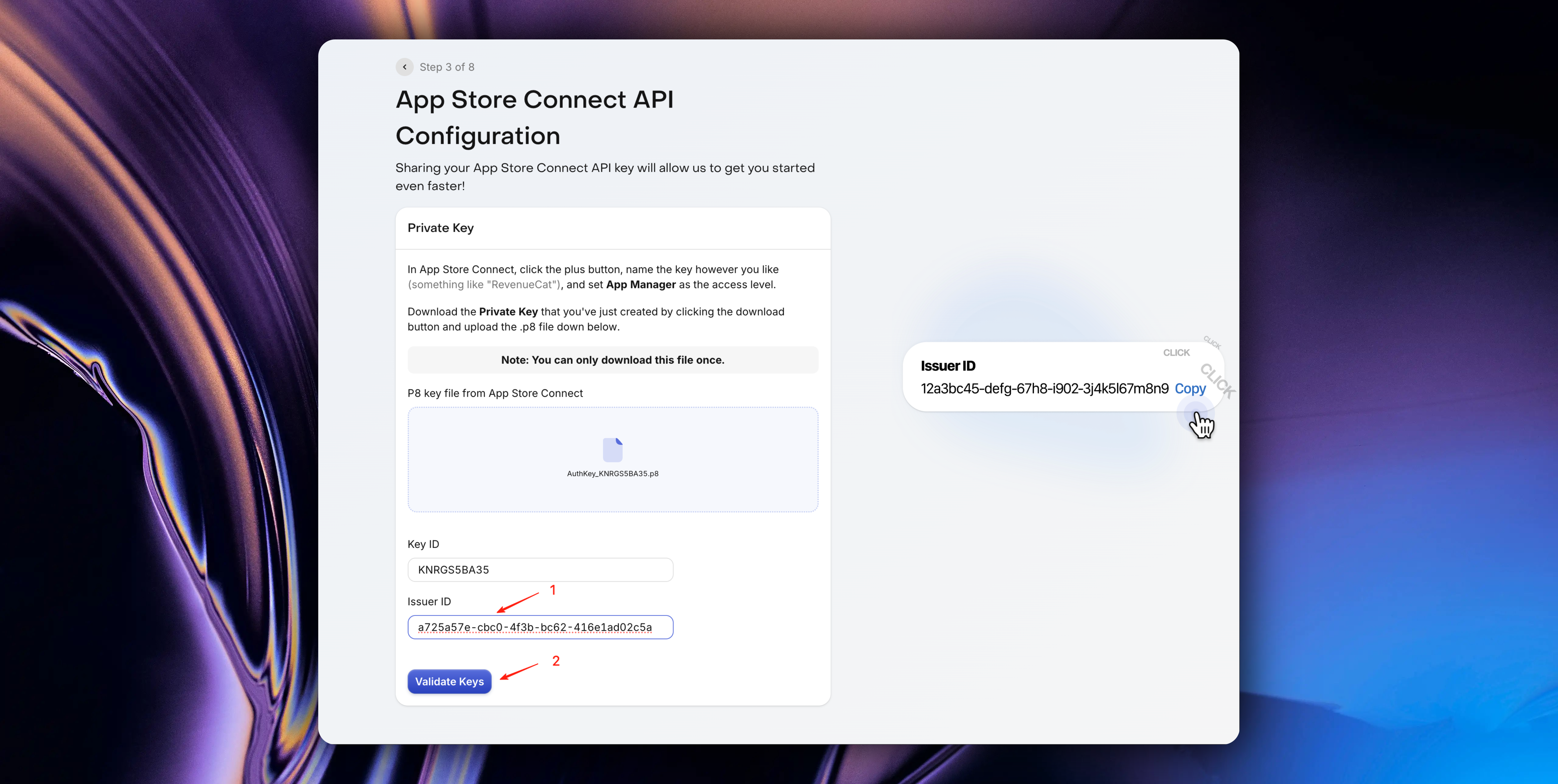The image size is (1558, 784).
Task: Click the Key ID field label
Action: [x=423, y=544]
